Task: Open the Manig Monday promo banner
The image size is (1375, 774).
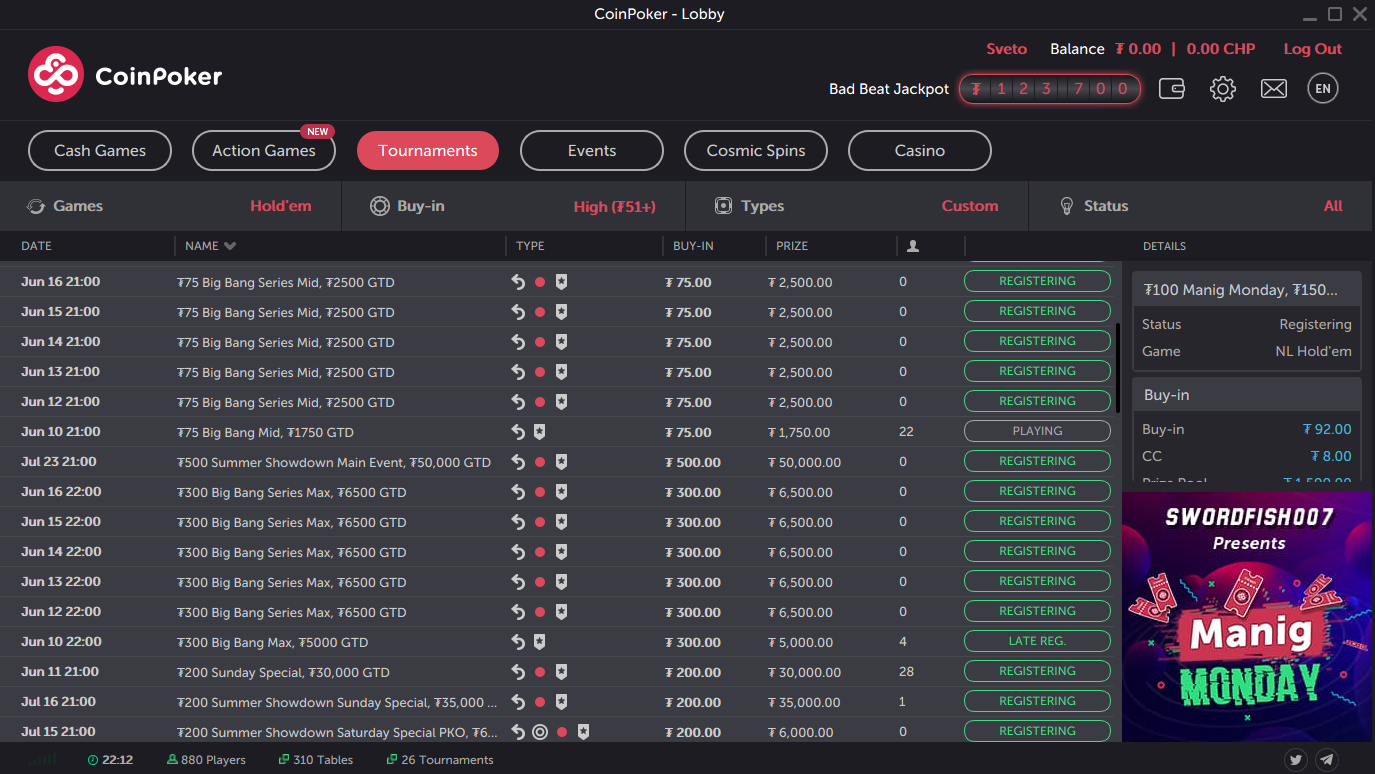Action: 1247,616
